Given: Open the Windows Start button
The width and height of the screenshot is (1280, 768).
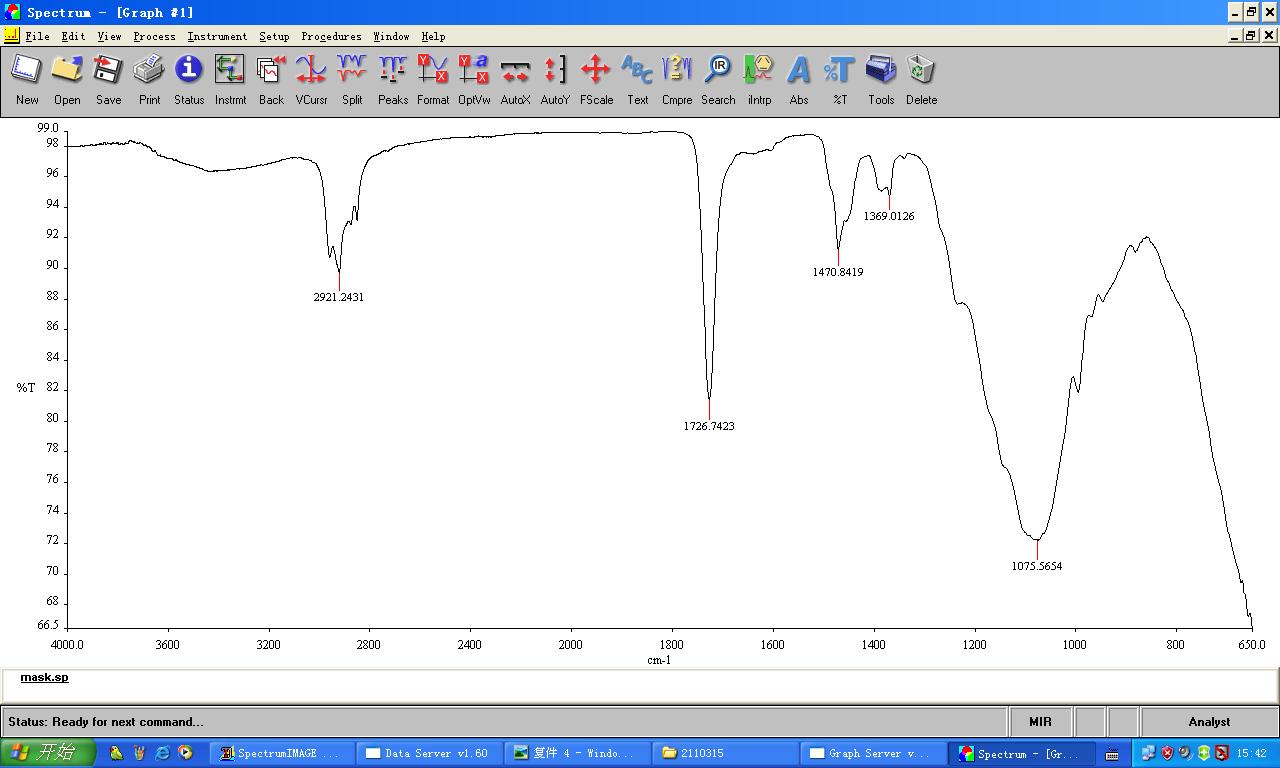Looking at the screenshot, I should pos(48,753).
